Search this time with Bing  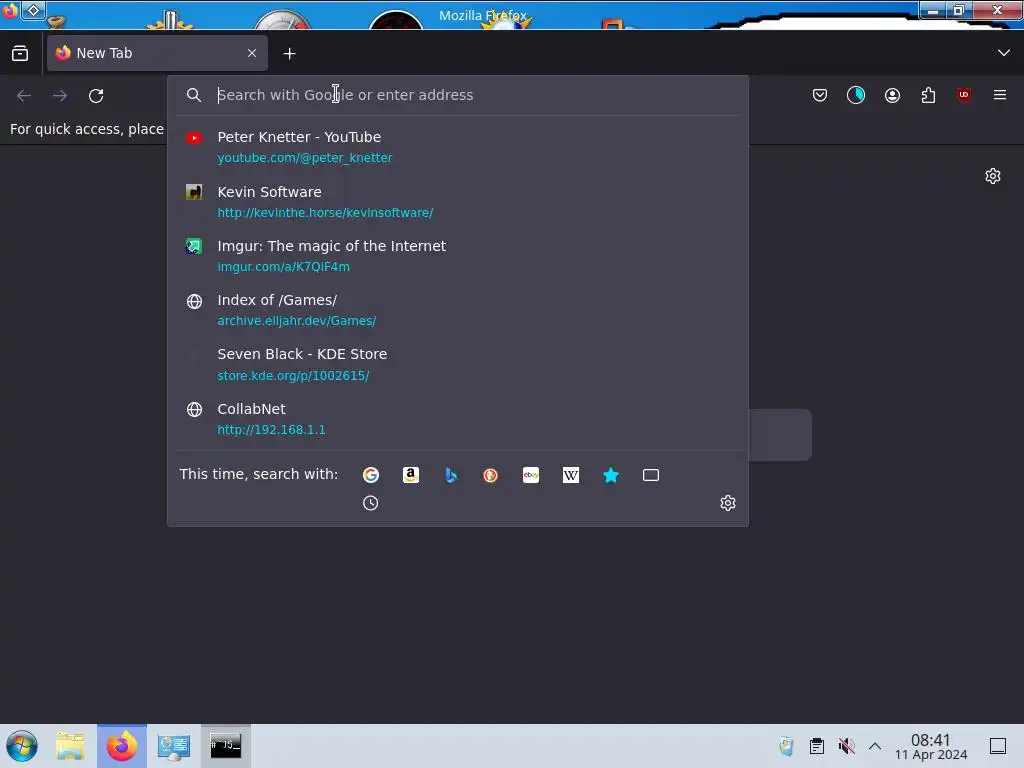click(451, 475)
